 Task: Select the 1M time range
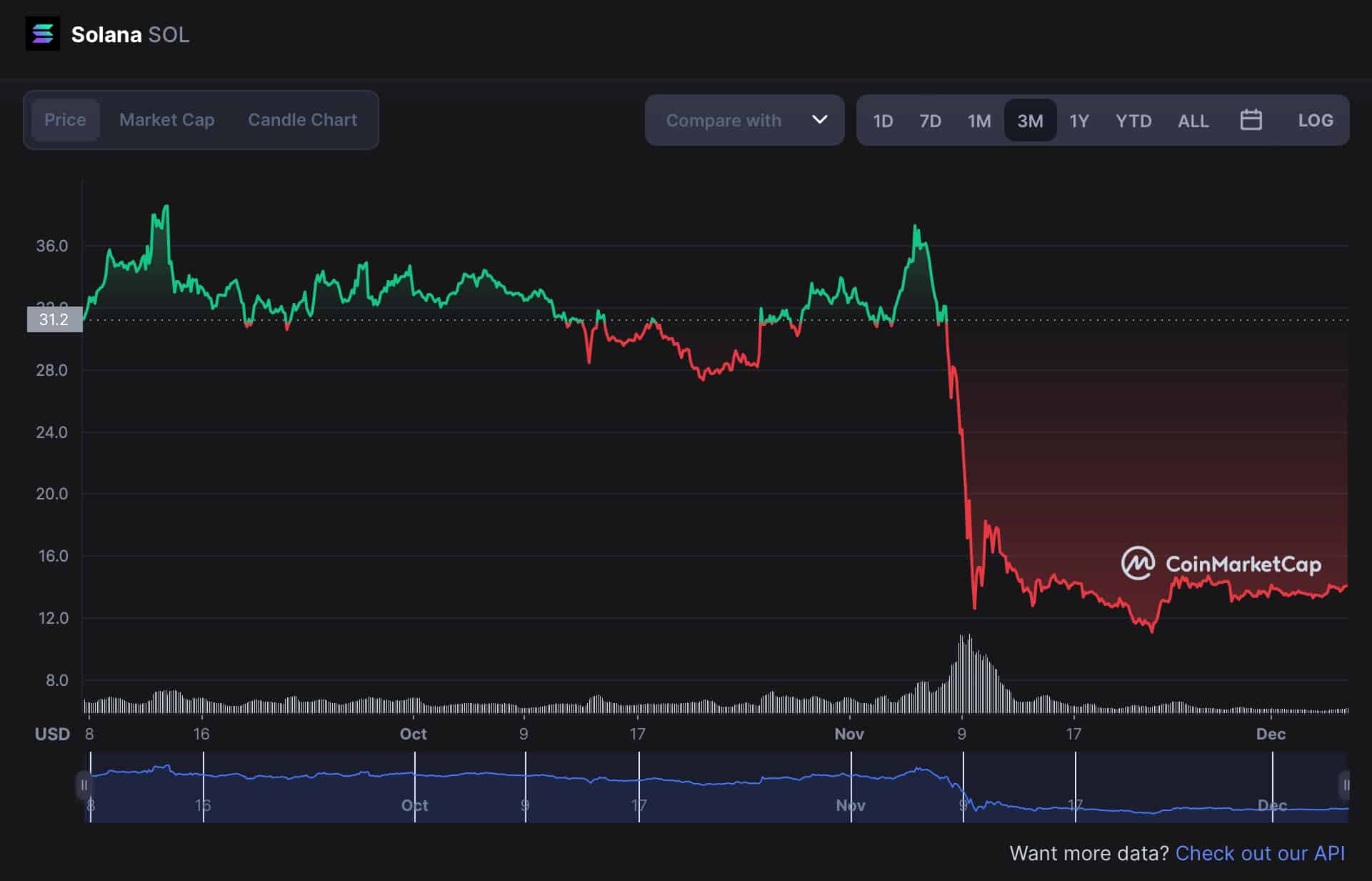(x=978, y=121)
